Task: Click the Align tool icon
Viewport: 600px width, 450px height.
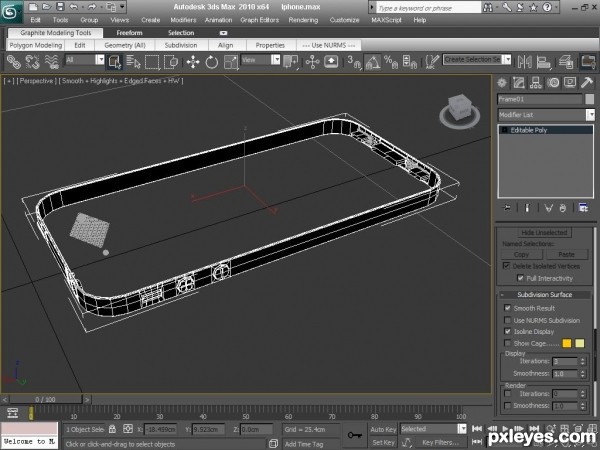Action: (x=543, y=62)
